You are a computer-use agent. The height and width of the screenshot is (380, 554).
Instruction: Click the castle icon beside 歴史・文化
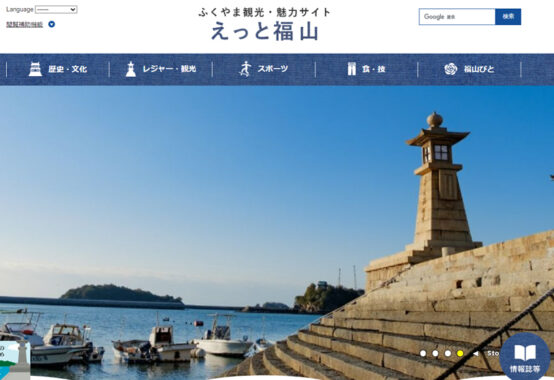coord(35,69)
